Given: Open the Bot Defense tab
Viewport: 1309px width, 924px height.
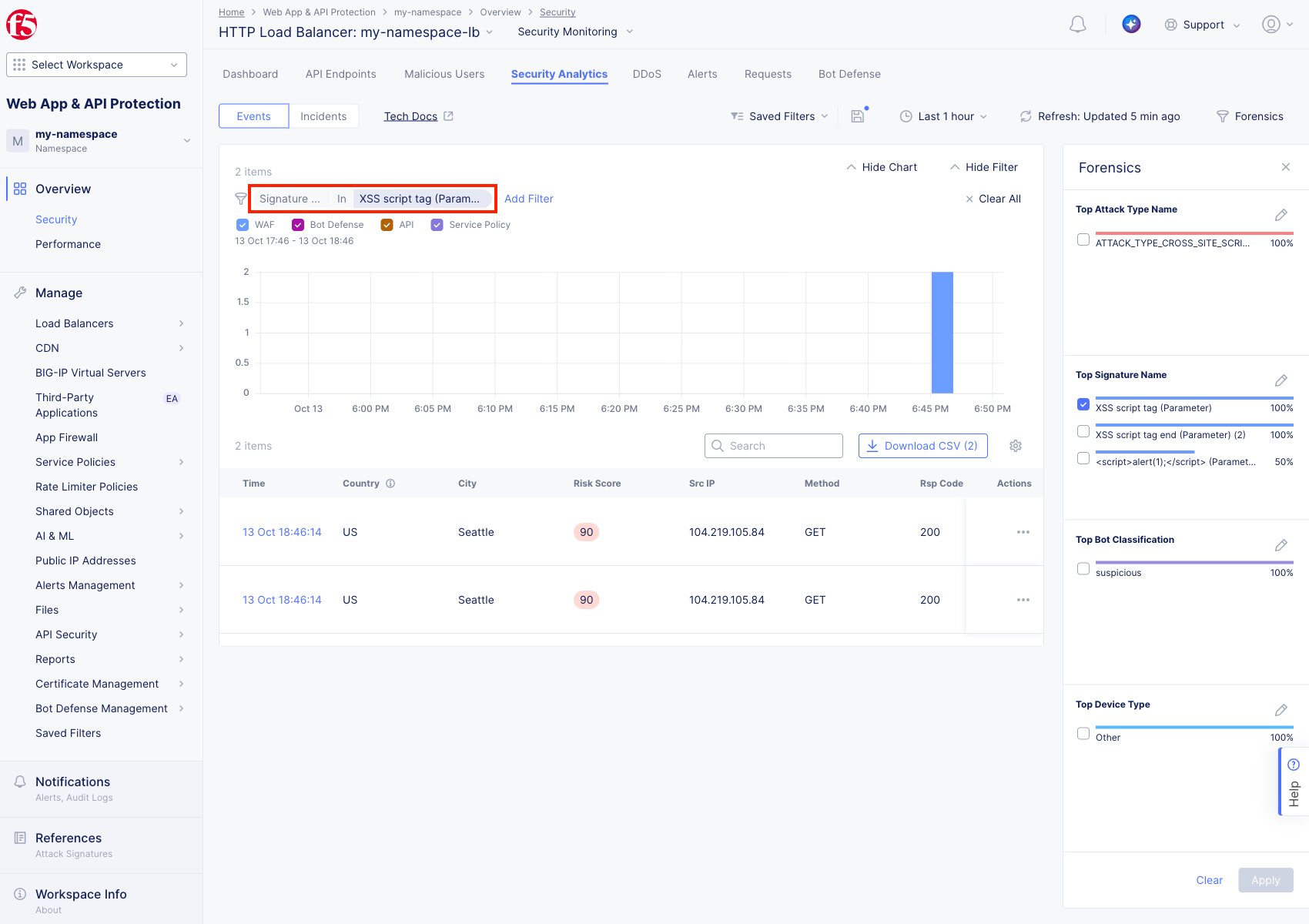Looking at the screenshot, I should [849, 74].
